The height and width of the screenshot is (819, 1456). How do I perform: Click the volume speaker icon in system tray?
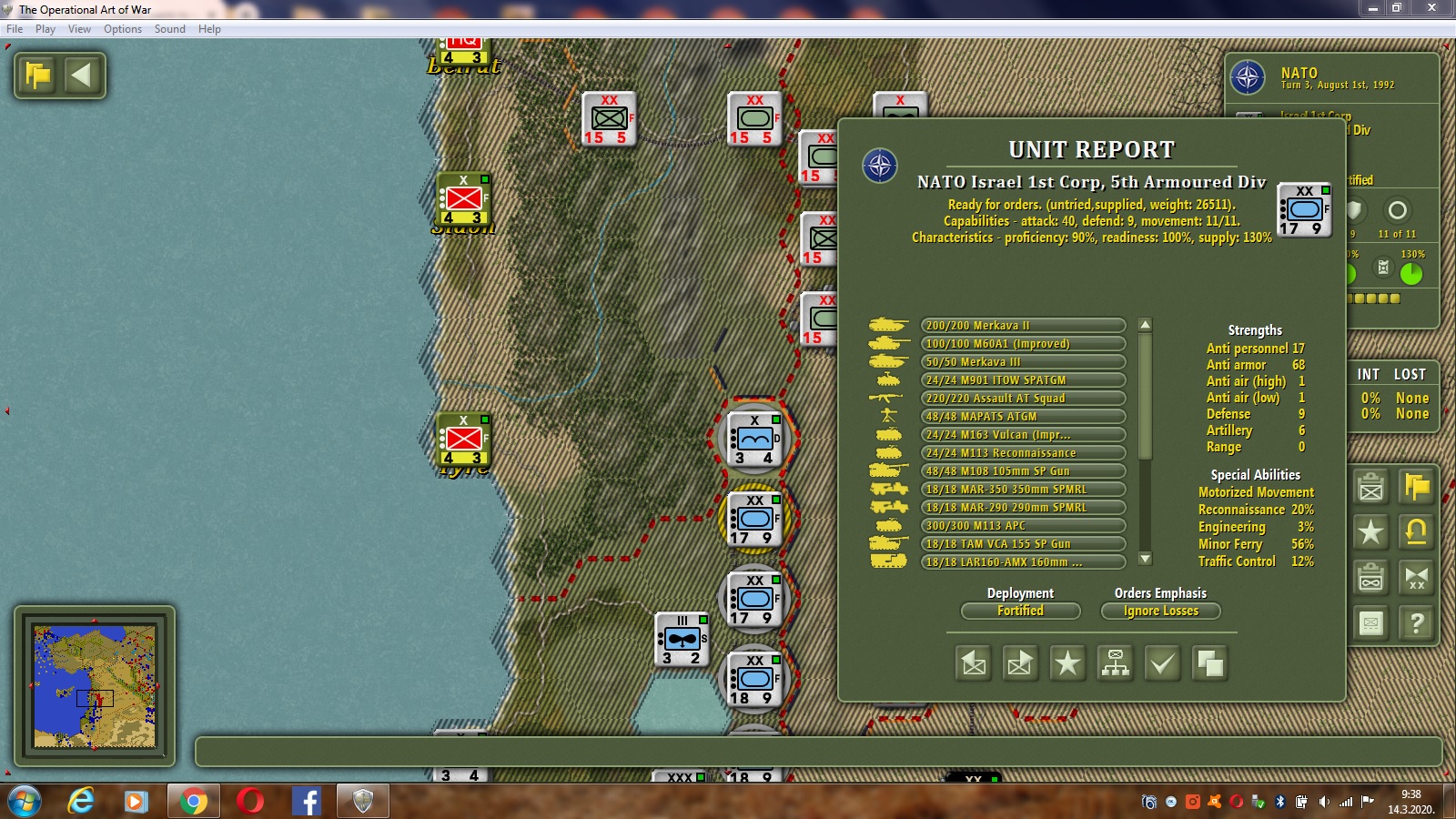click(x=1324, y=802)
